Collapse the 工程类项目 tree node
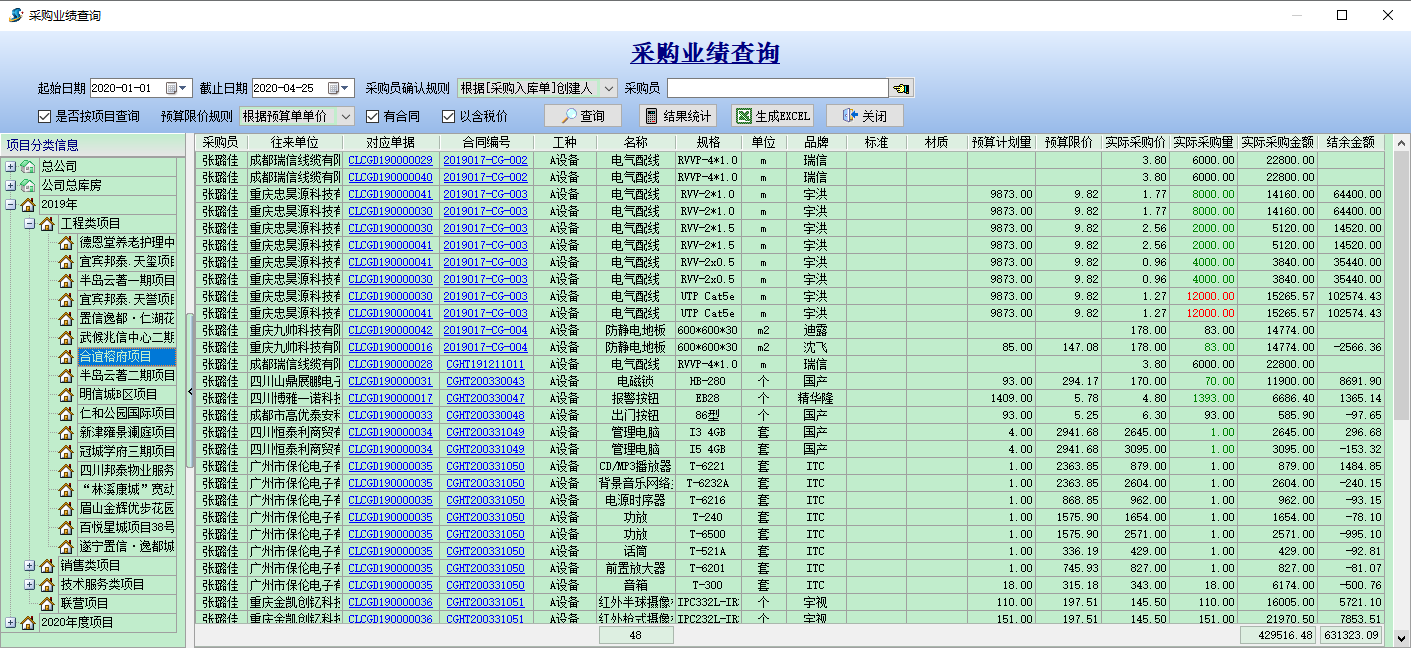The height and width of the screenshot is (648, 1411). coord(29,224)
